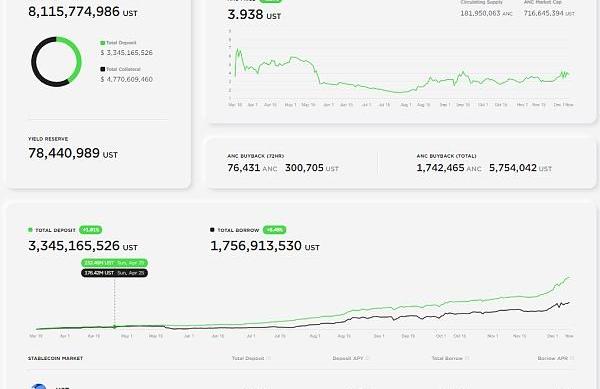The height and width of the screenshot is (389, 600).
Task: Click green square icon beside Total Deposit heading
Action: pos(30,230)
